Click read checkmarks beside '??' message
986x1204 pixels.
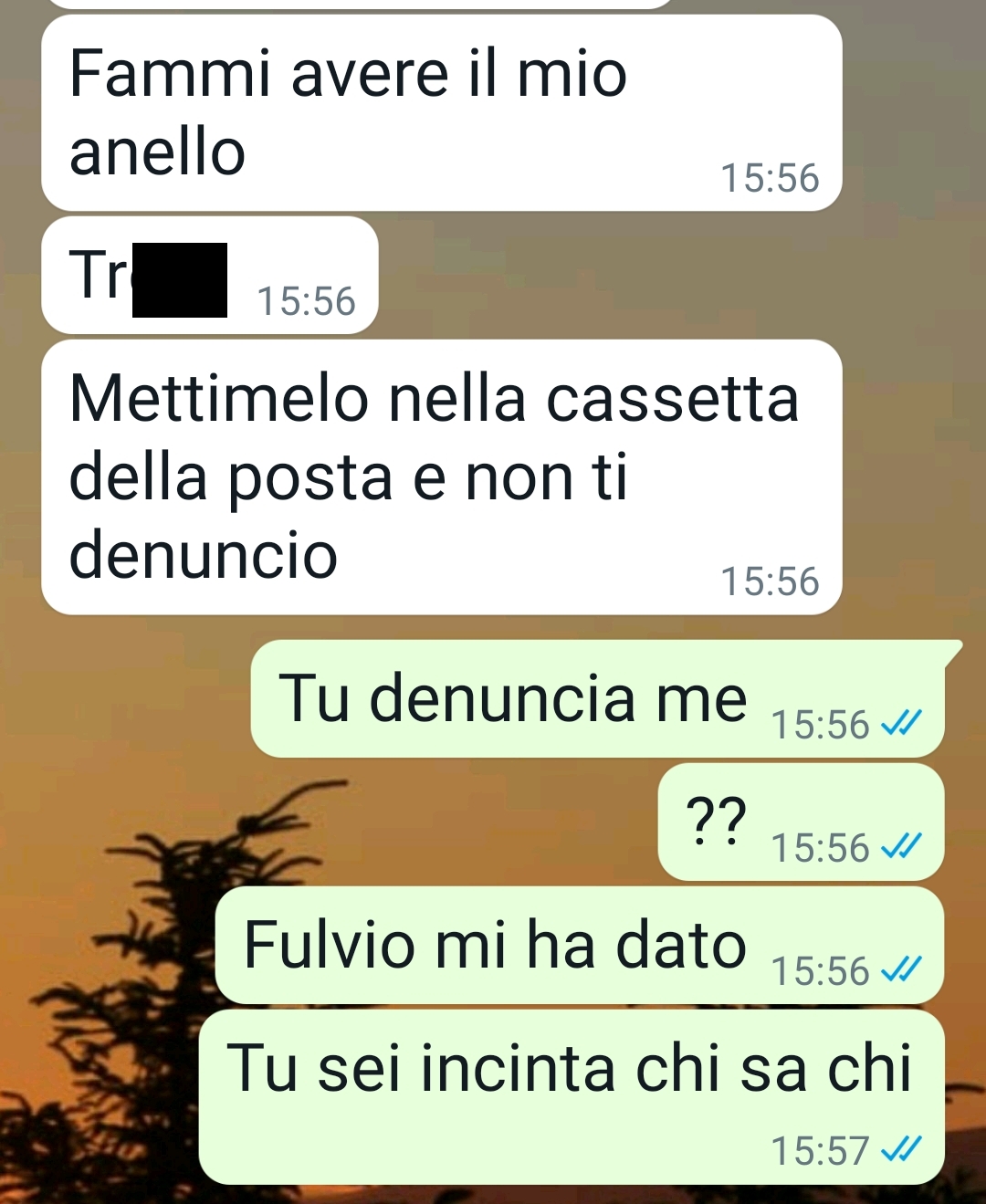pyautogui.click(x=901, y=848)
